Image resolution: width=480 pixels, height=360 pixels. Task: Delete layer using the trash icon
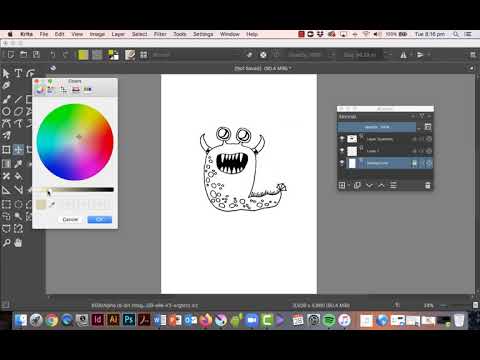coord(428,185)
